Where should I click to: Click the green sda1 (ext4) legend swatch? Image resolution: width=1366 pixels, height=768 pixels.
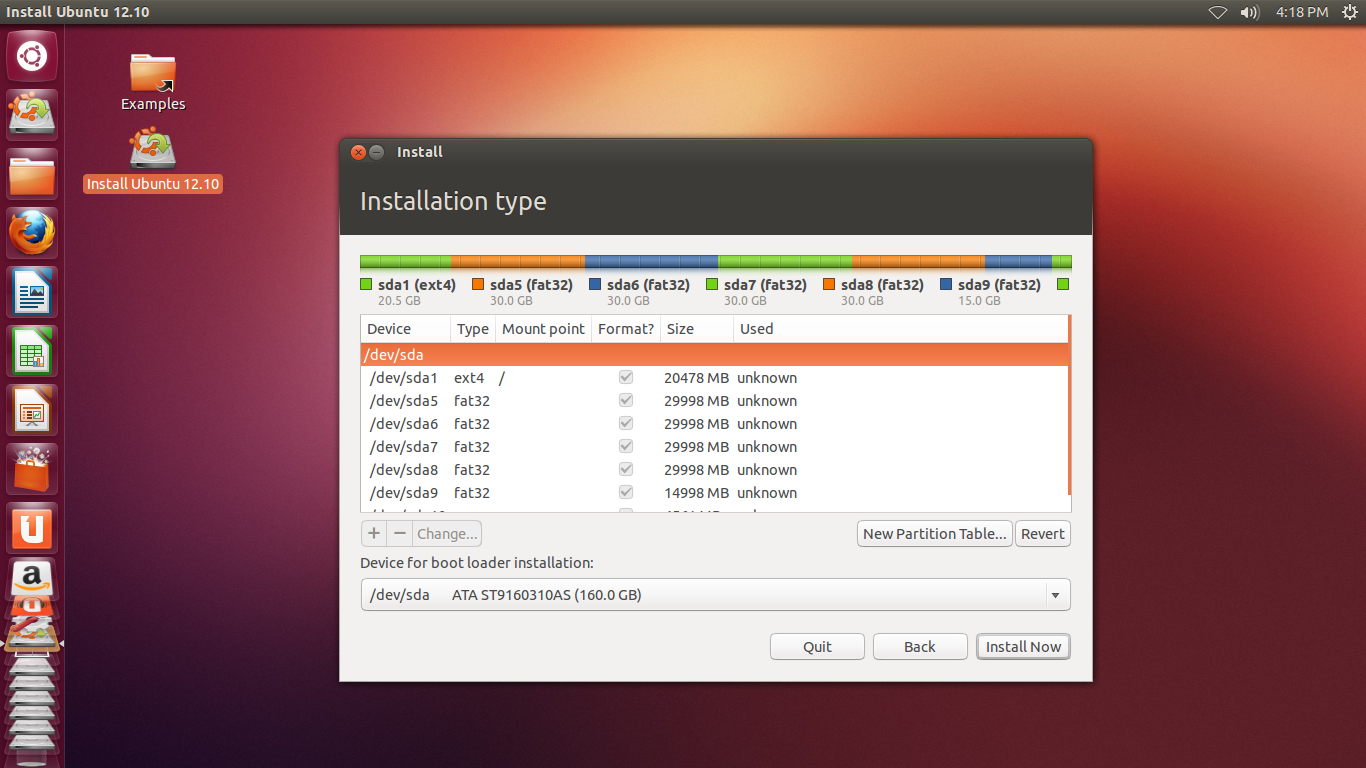coord(366,285)
